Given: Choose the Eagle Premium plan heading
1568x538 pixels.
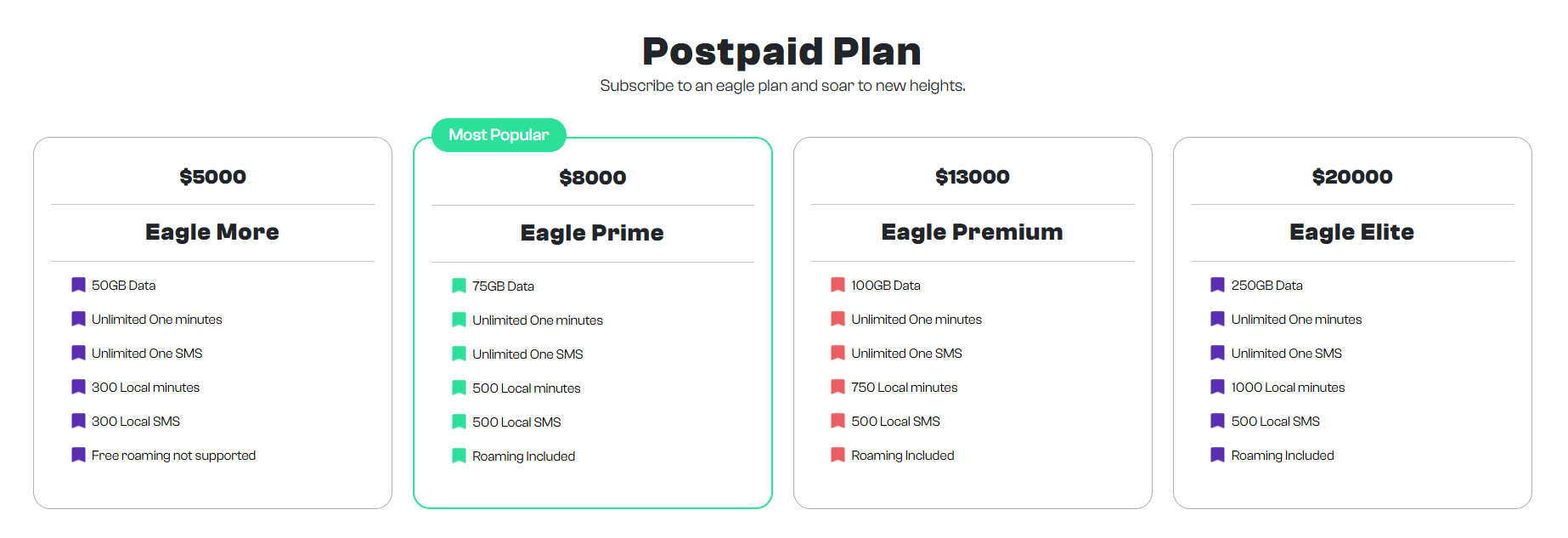Looking at the screenshot, I should pos(972,232).
